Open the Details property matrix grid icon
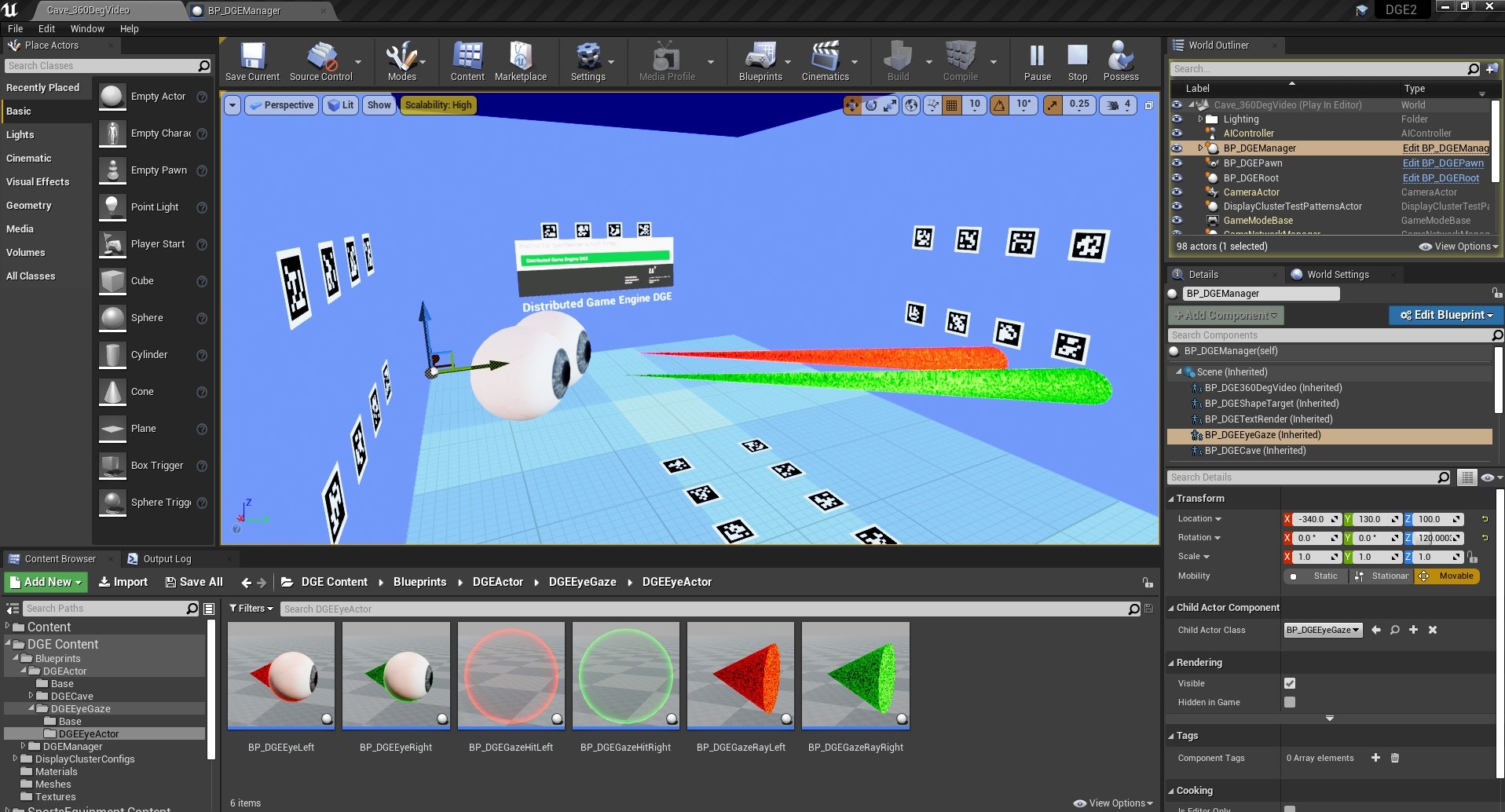Viewport: 1505px width, 812px height. tap(1467, 477)
